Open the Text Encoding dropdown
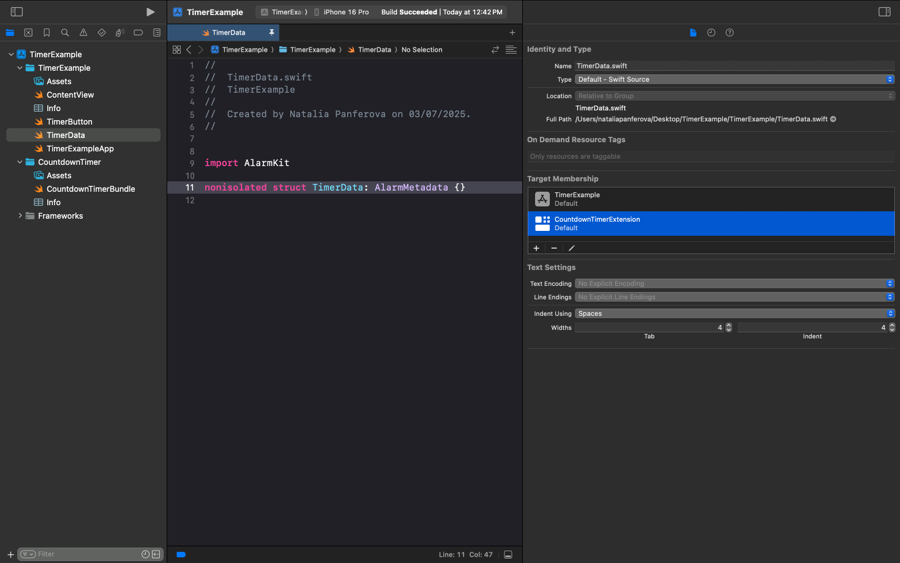This screenshot has width=900, height=563. [x=735, y=284]
